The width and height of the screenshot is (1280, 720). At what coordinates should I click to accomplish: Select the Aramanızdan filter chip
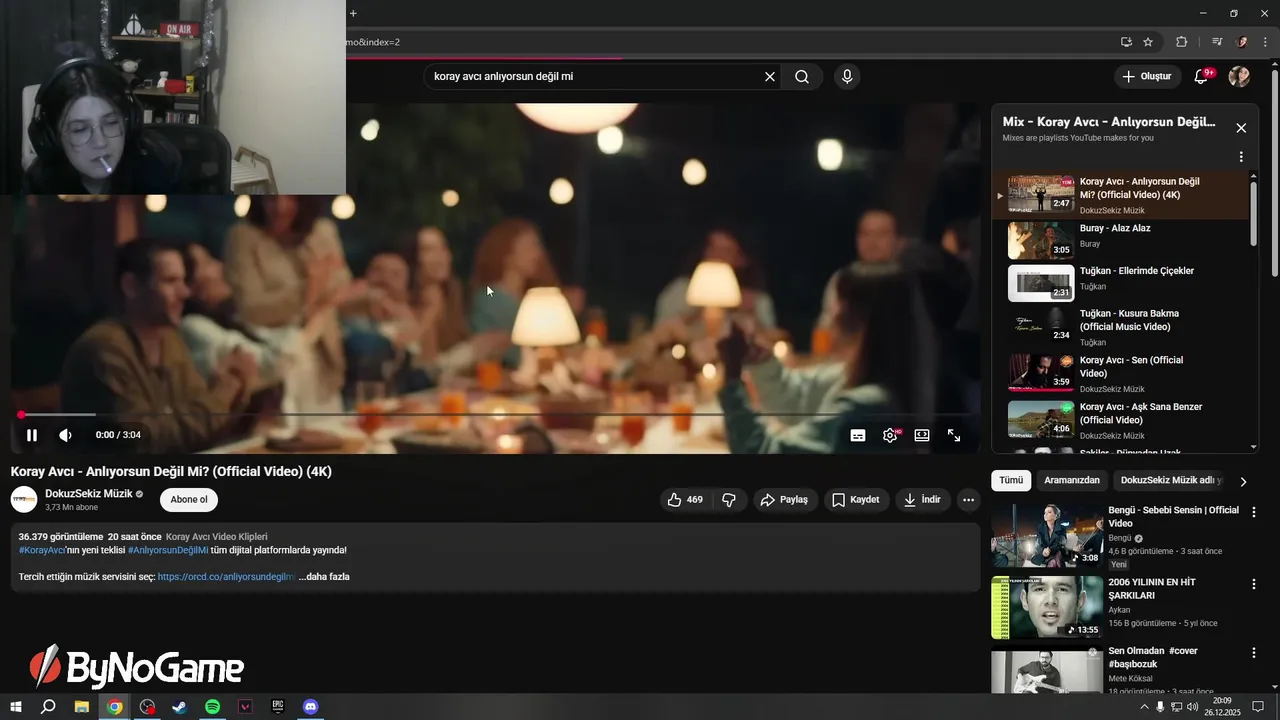click(x=1072, y=480)
